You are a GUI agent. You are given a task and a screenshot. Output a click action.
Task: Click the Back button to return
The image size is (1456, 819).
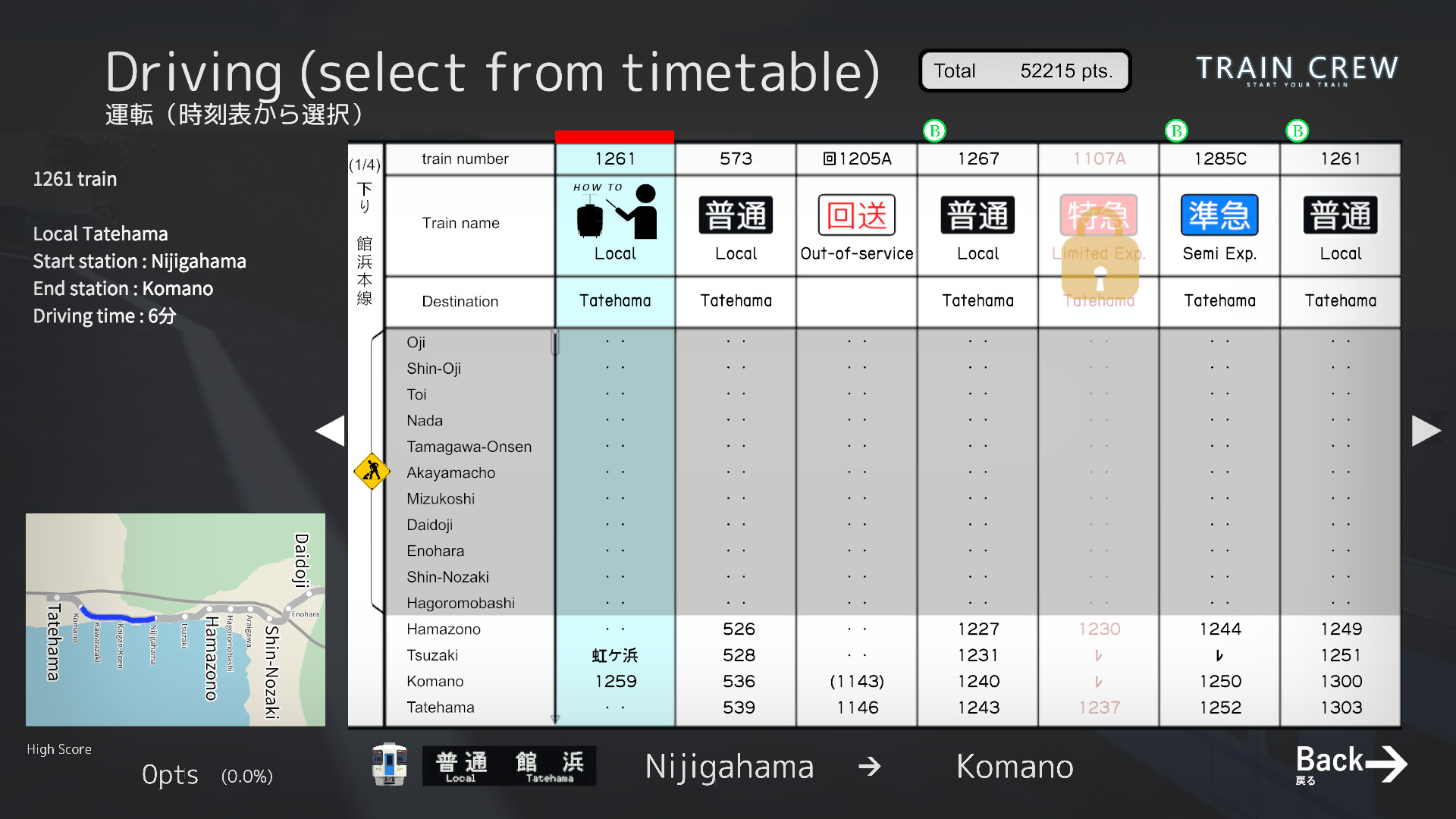1348,763
